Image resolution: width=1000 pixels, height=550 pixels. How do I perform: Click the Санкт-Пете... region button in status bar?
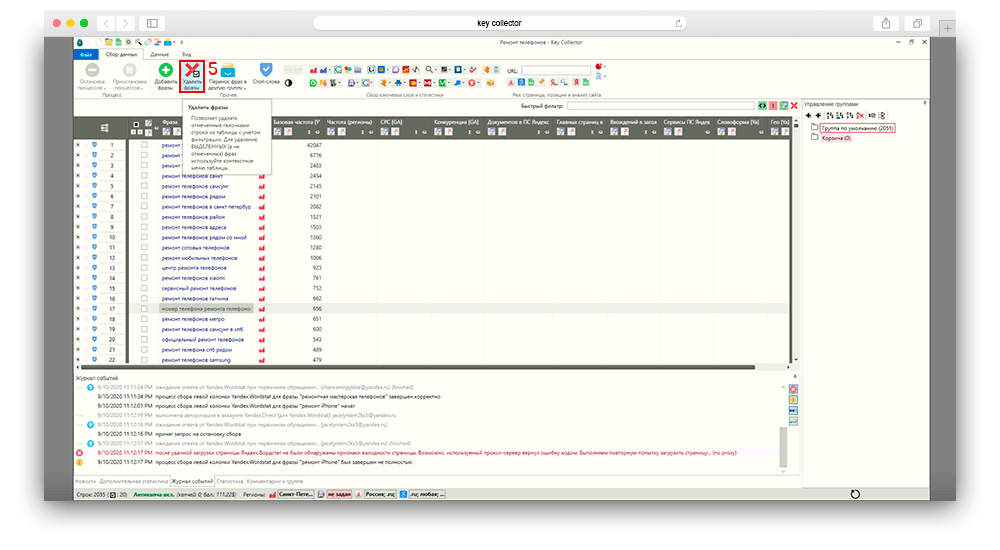coord(296,494)
